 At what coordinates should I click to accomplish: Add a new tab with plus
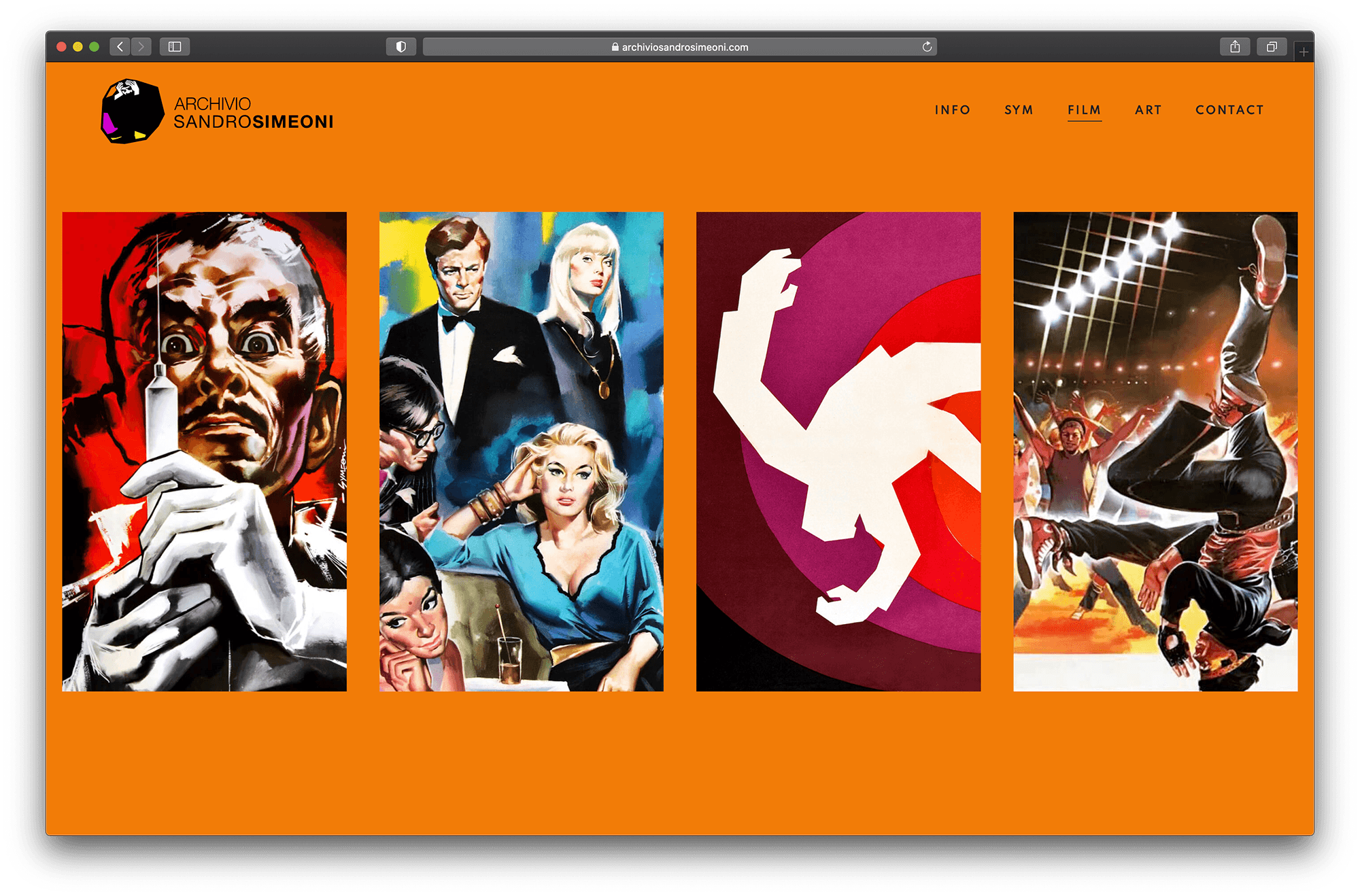[1304, 51]
